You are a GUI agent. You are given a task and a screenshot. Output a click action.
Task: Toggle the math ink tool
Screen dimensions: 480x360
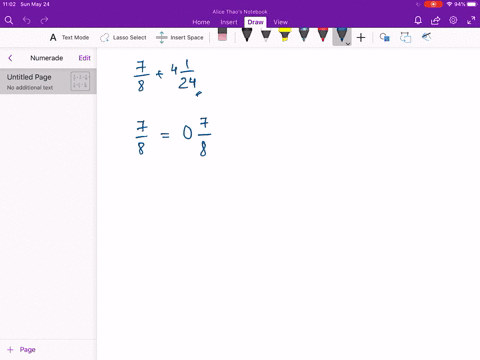coord(426,37)
